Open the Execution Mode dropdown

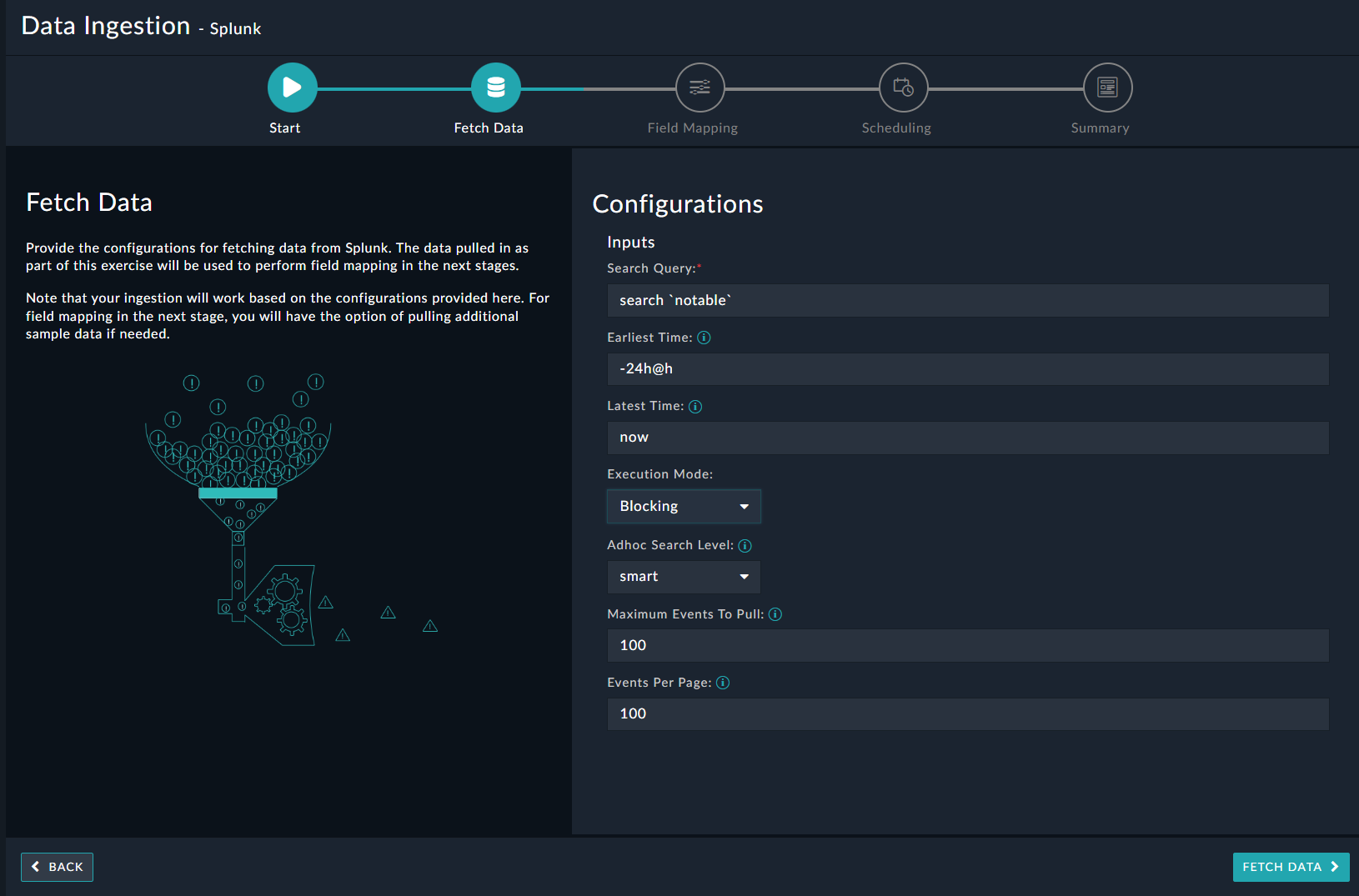[x=684, y=507]
